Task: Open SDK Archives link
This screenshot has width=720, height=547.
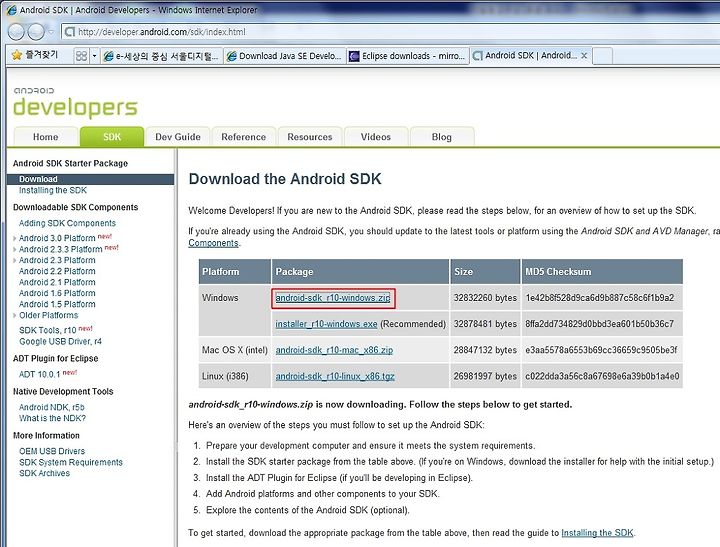Action: coord(45,473)
